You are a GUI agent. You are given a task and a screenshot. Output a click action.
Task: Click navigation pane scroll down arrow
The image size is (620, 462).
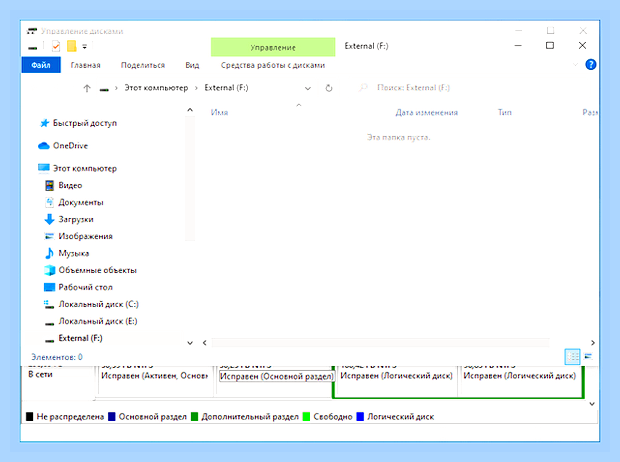(190, 343)
